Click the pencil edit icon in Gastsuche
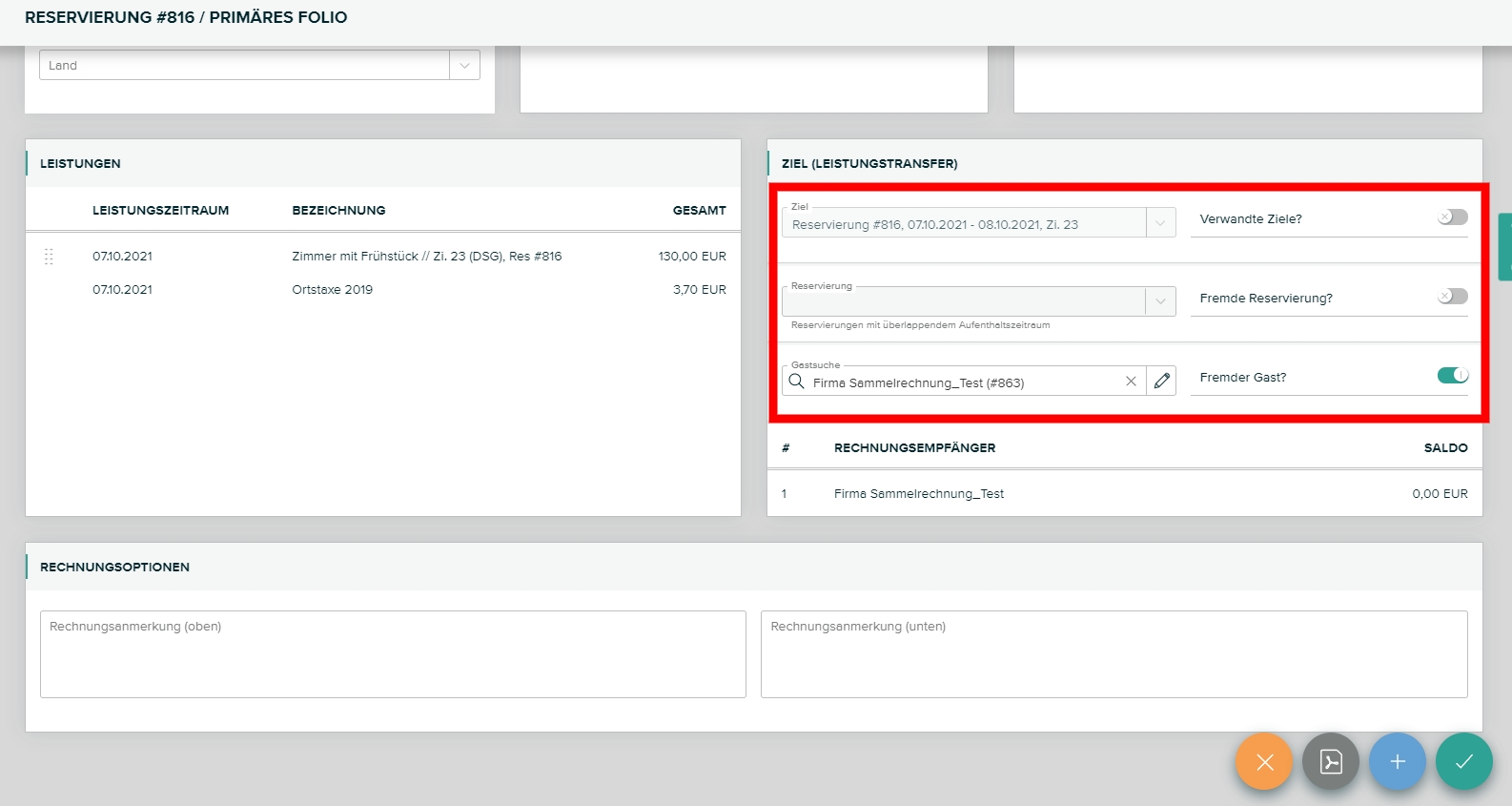This screenshot has height=806, width=1512. click(1161, 382)
